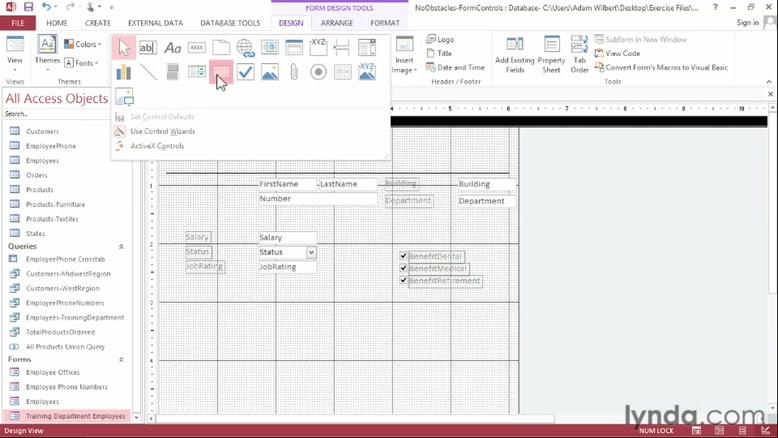Switch to the FORMAT tab
The image size is (778, 438).
click(385, 23)
